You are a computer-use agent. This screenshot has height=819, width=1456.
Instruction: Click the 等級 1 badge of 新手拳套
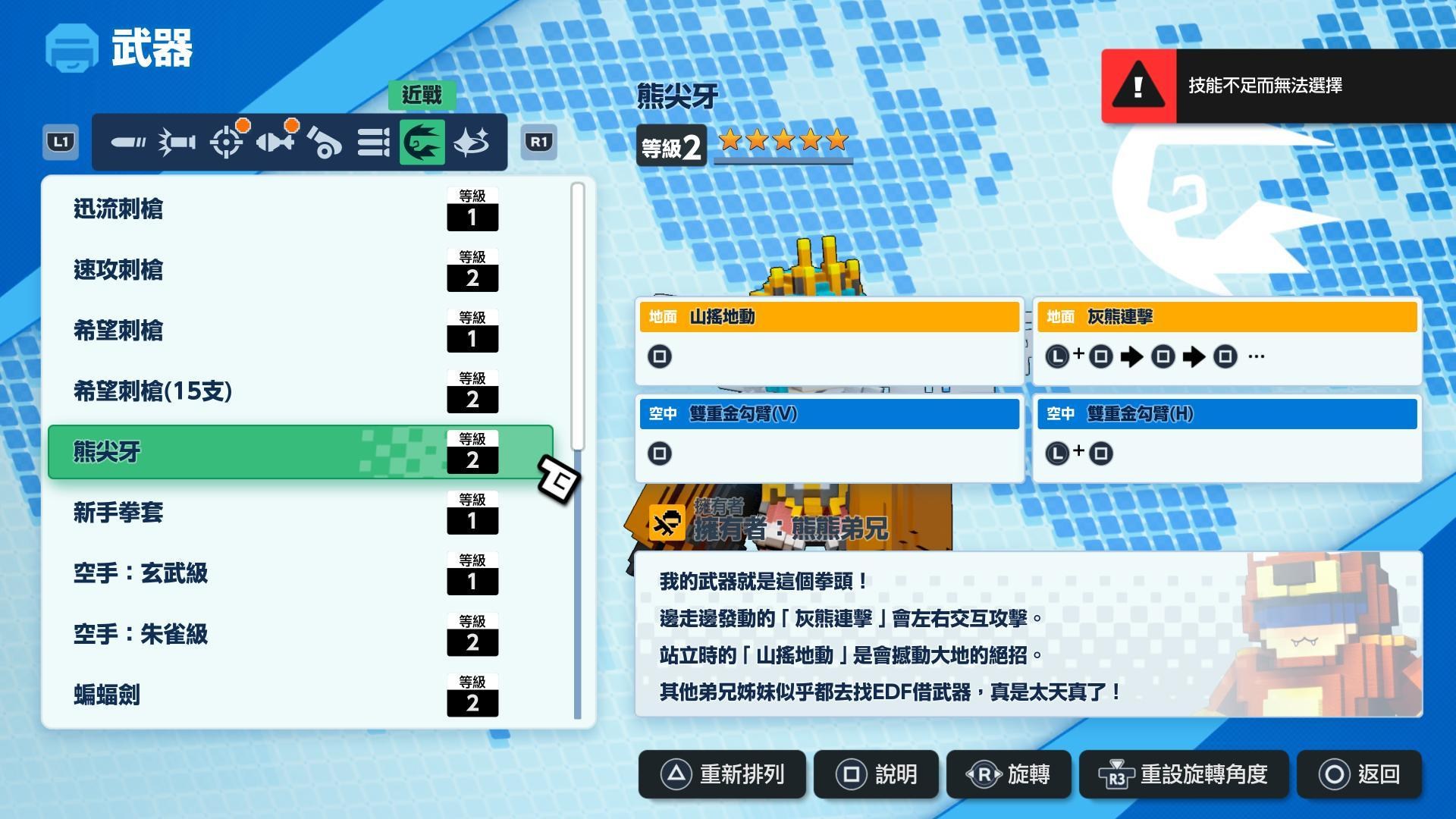click(472, 513)
